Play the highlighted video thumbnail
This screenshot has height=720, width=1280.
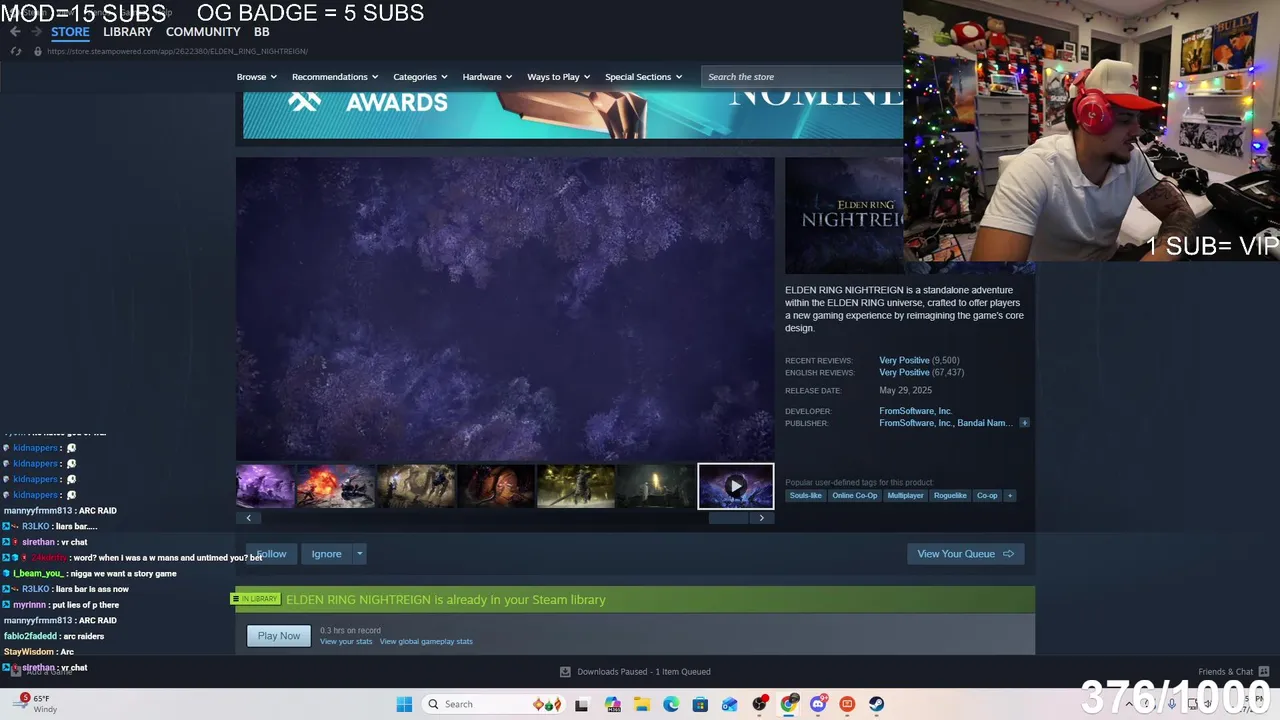coord(736,487)
